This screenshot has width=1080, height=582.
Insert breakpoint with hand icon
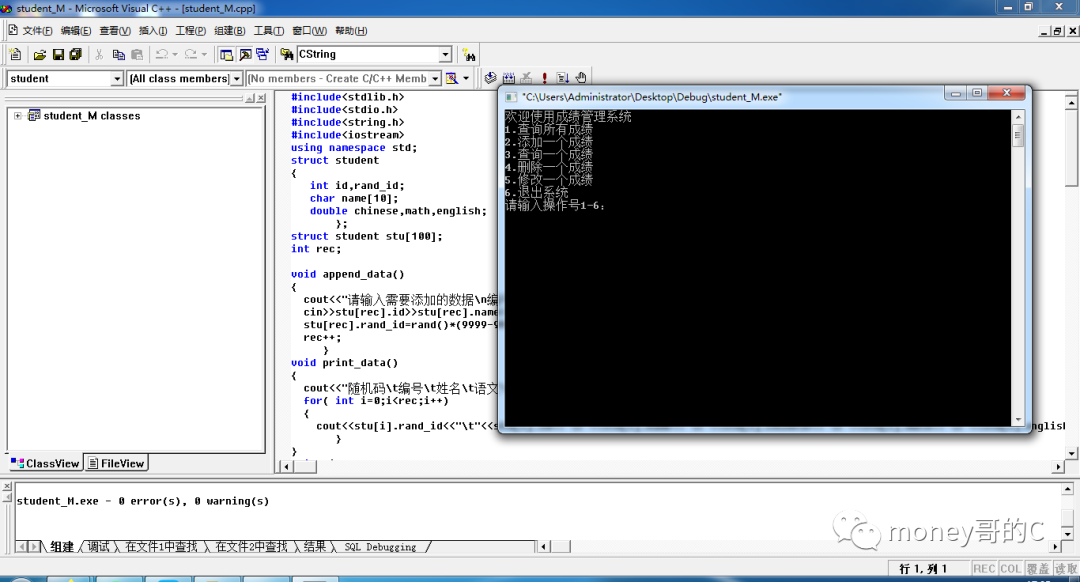(x=581, y=79)
